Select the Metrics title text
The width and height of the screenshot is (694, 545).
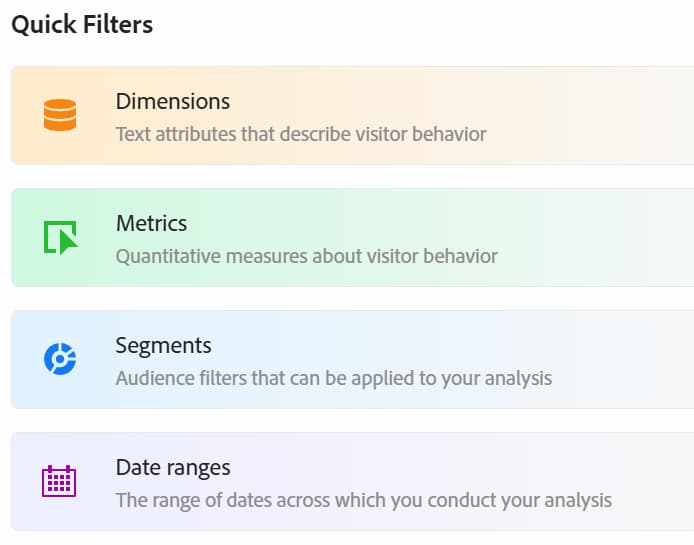[151, 223]
